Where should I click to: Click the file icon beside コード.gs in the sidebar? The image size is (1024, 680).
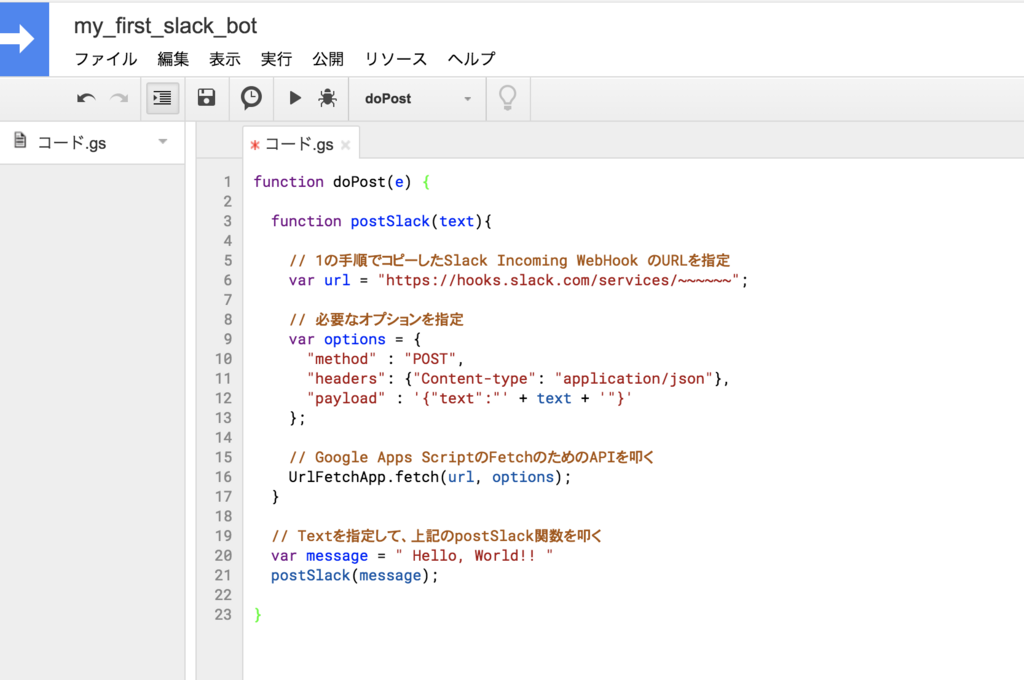coord(20,140)
